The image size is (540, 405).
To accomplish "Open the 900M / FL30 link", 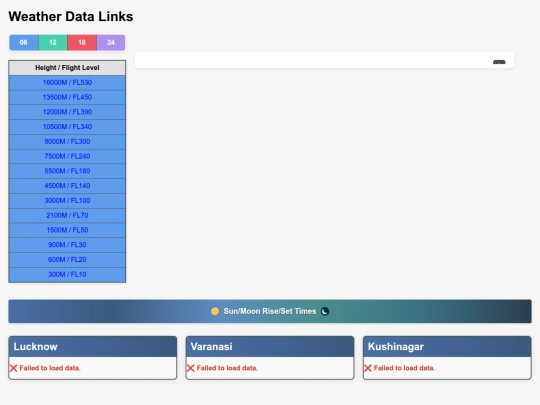I will pyautogui.click(x=67, y=245).
